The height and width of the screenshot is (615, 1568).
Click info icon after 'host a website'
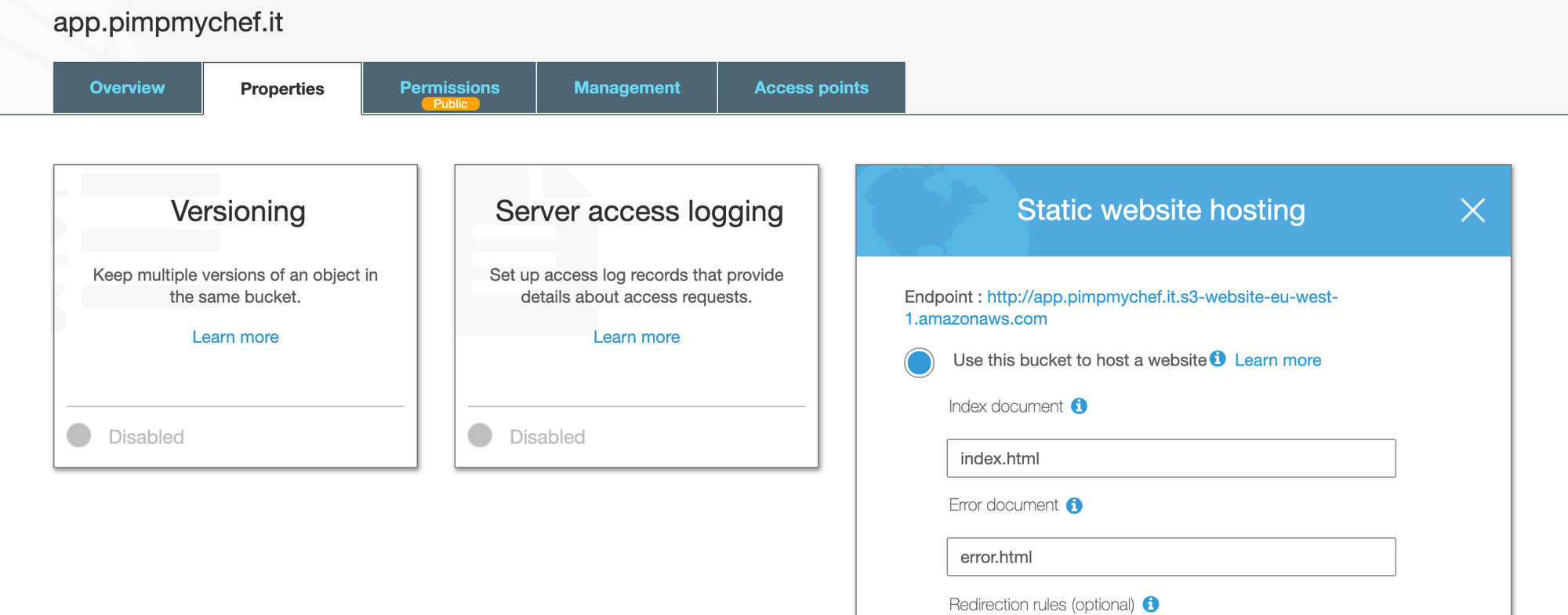point(1218,359)
